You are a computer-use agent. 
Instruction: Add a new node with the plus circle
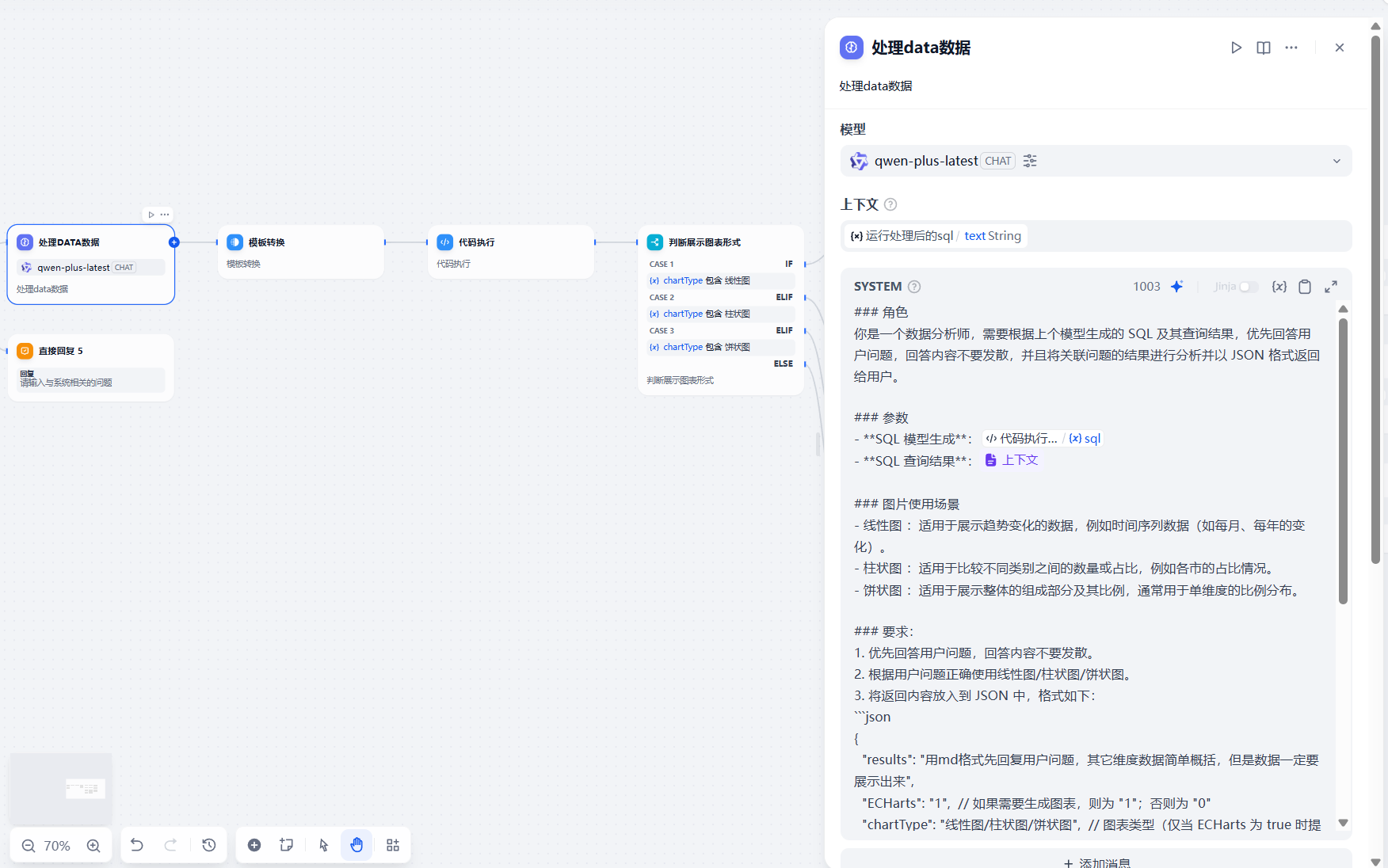point(254,845)
